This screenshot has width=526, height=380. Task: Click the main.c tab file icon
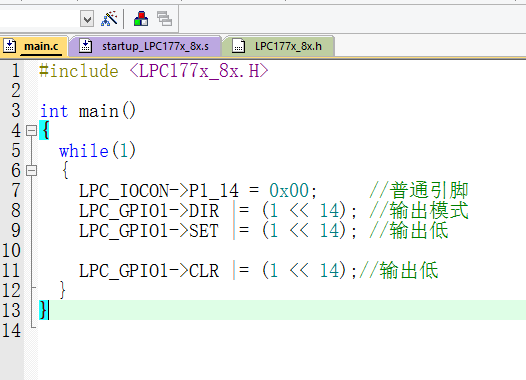point(10,46)
